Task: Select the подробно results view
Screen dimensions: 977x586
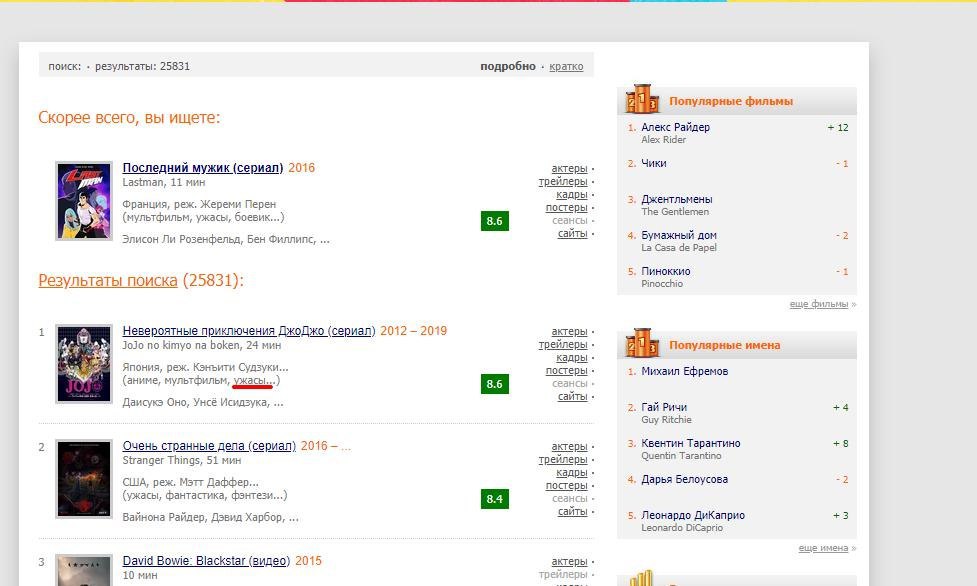Action: [508, 66]
